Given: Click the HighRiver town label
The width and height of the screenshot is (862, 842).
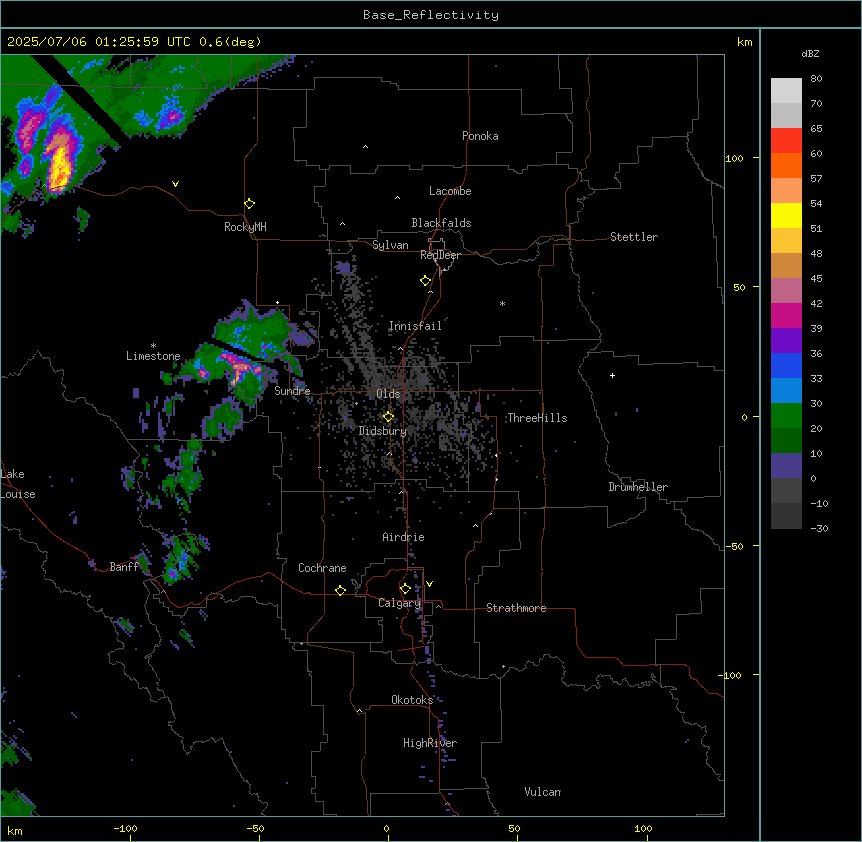Looking at the screenshot, I should click(x=430, y=743).
